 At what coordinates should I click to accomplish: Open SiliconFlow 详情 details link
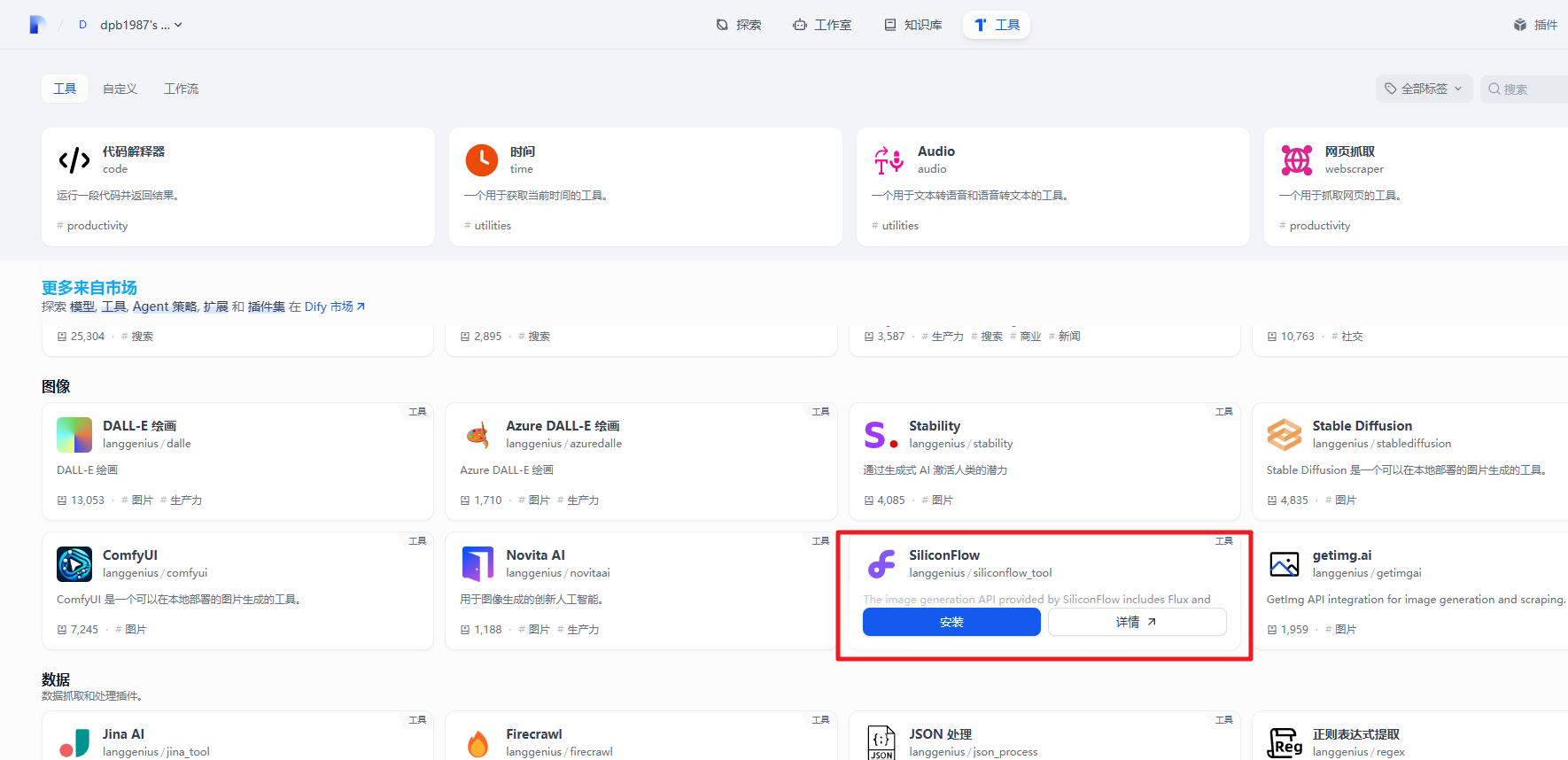click(x=1137, y=622)
